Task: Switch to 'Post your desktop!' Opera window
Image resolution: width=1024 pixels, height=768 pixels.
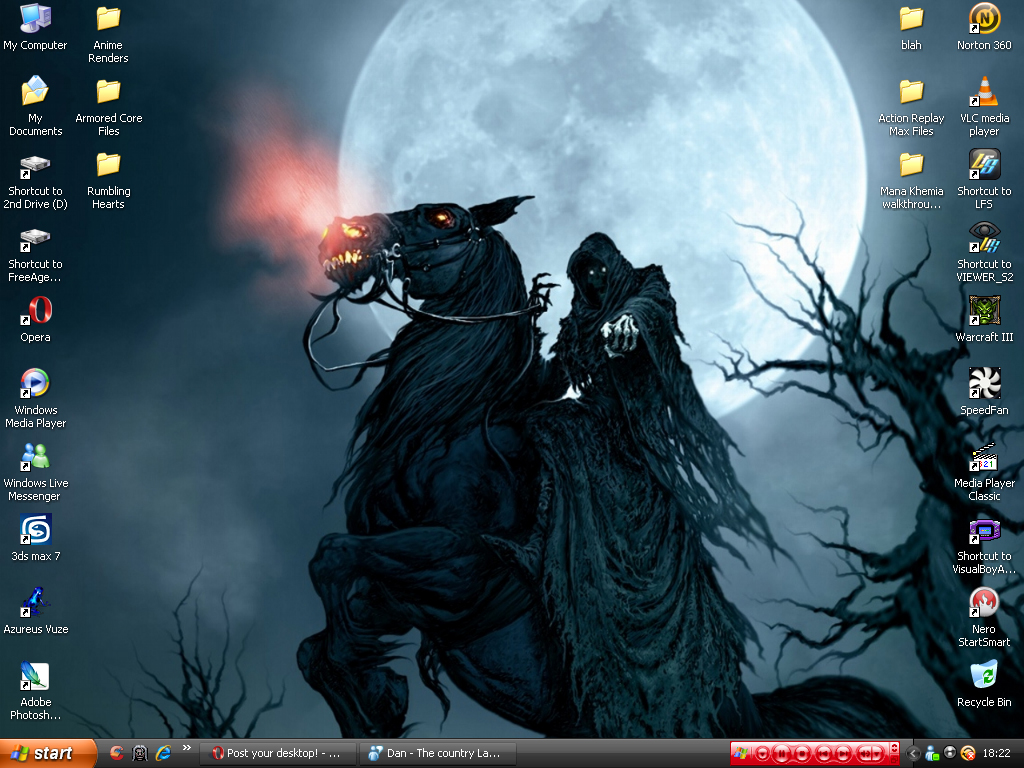Action: [x=278, y=753]
